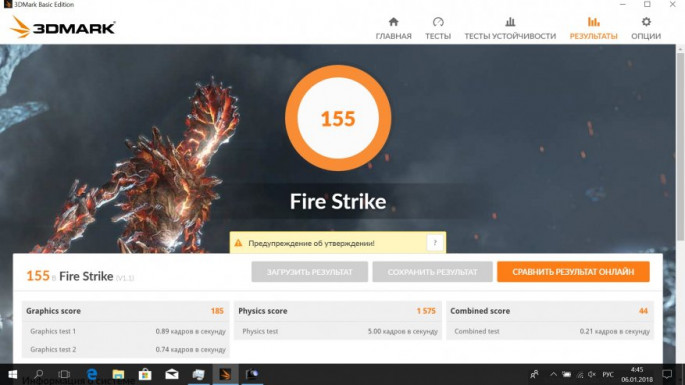Expand hidden system tray icons chevron
Image resolution: width=685 pixels, height=385 pixels.
pos(553,375)
